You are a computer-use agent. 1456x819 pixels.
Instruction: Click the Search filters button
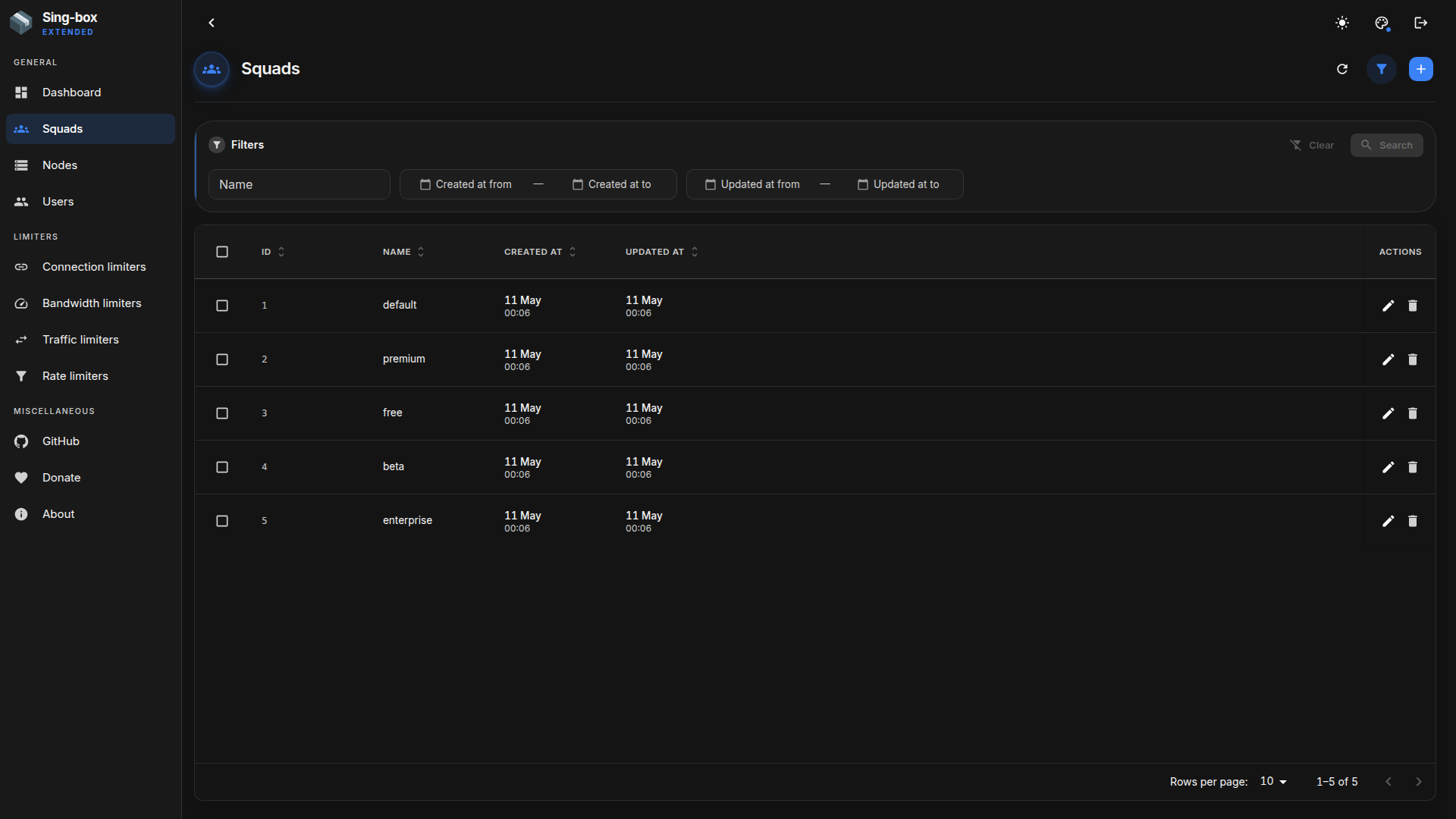[1386, 145]
